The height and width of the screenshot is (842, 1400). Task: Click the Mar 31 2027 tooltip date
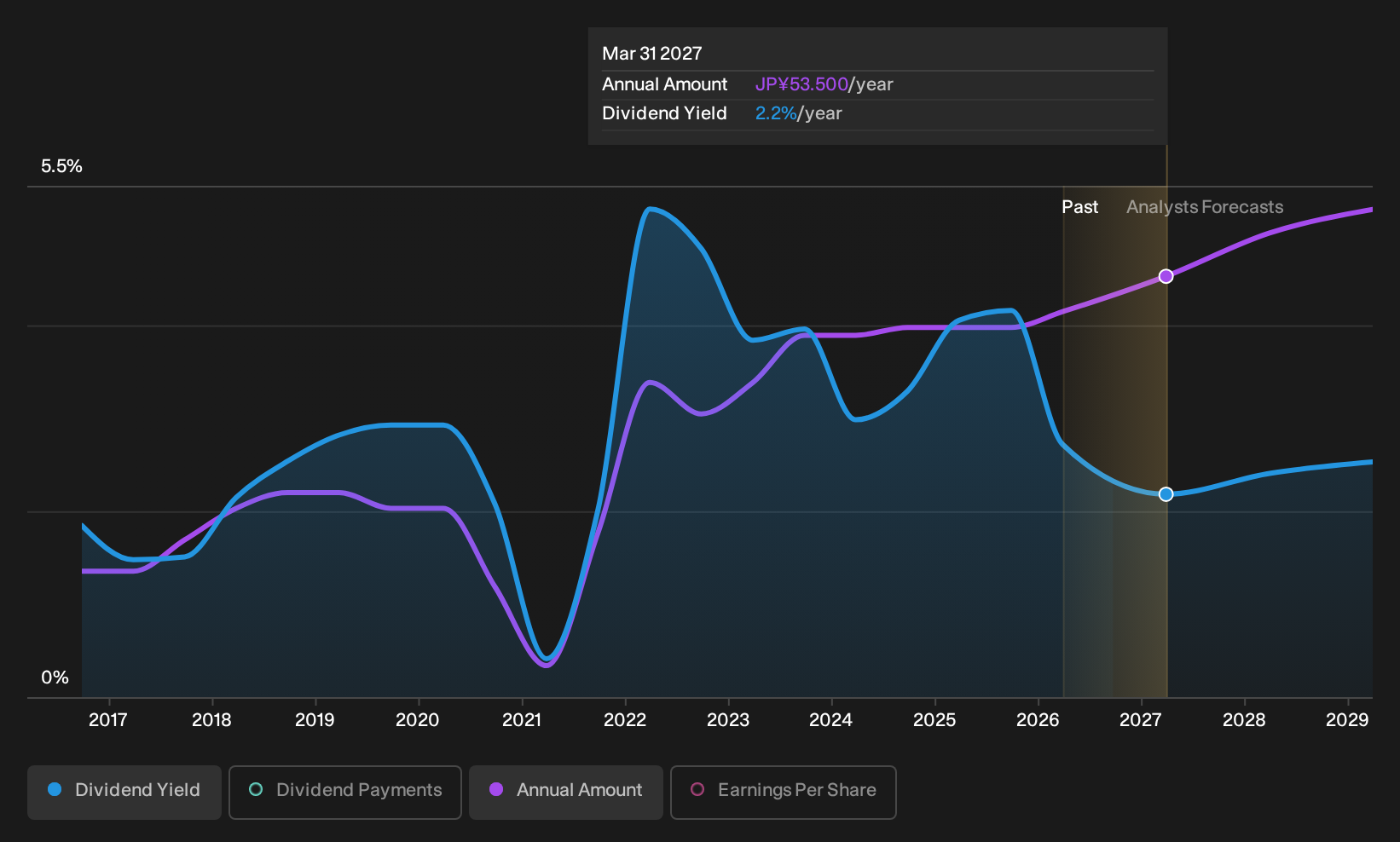tap(652, 54)
